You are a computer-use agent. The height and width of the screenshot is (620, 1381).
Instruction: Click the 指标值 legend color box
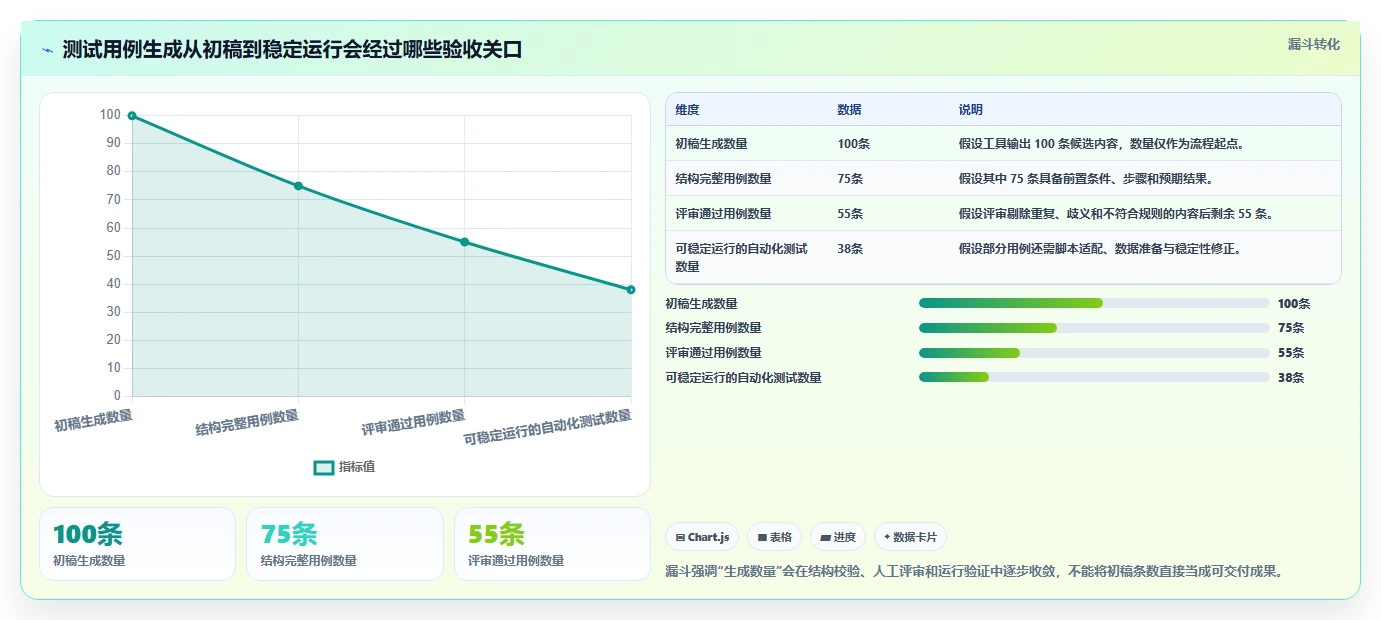click(324, 467)
